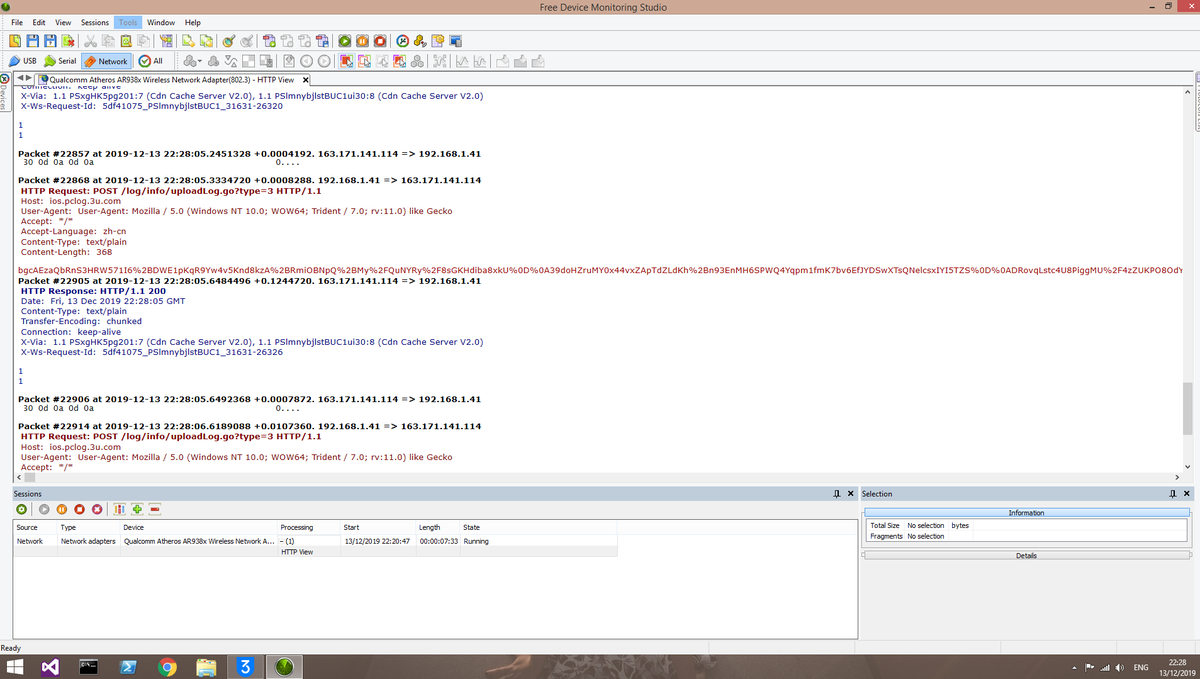Open Visual Studio from the taskbar
The image size is (1200, 679).
tap(52, 667)
